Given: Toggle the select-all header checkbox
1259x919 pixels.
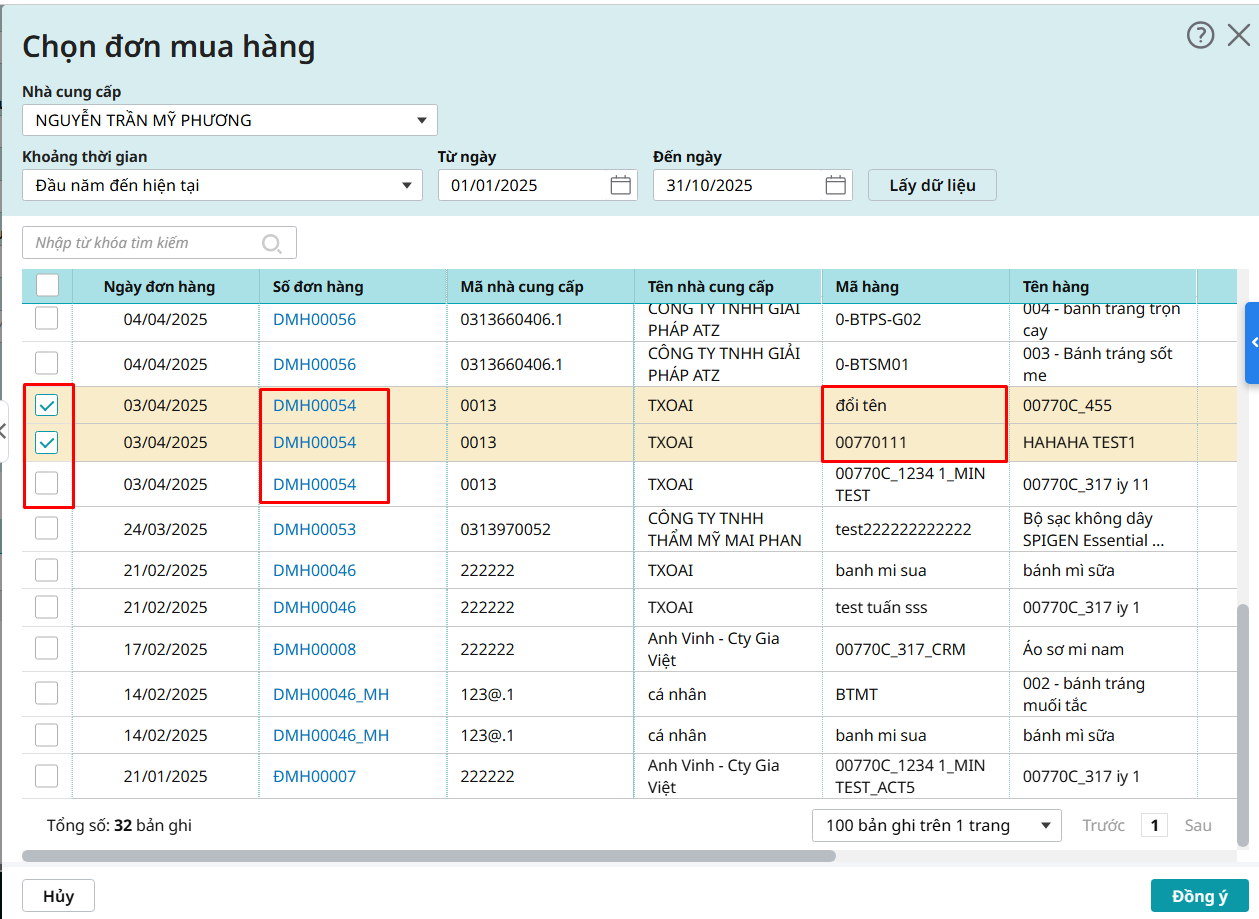Looking at the screenshot, I should coord(47,286).
